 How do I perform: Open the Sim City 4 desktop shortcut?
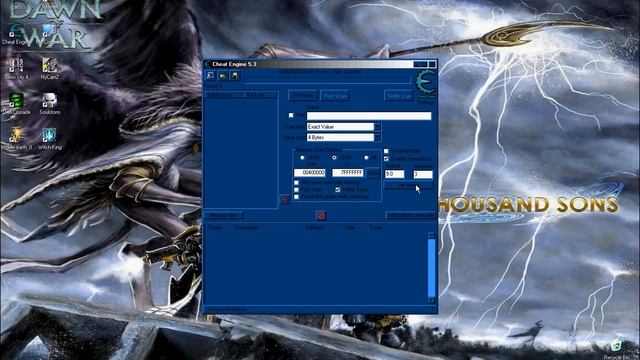[x=16, y=68]
